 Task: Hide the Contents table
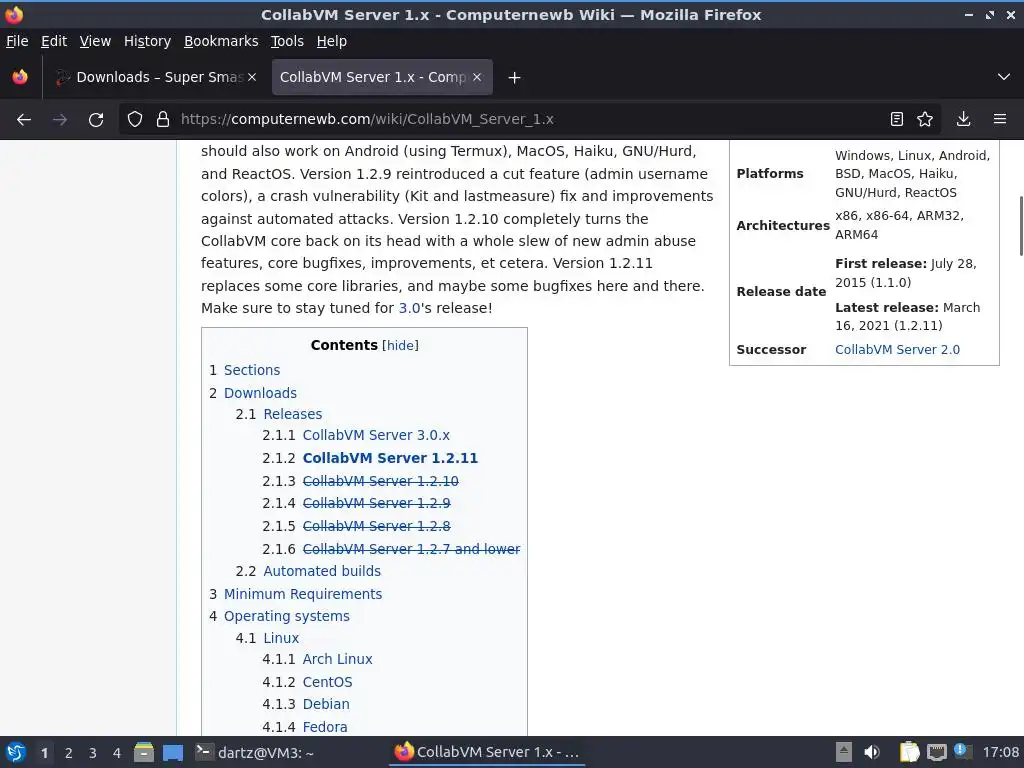[x=400, y=345]
